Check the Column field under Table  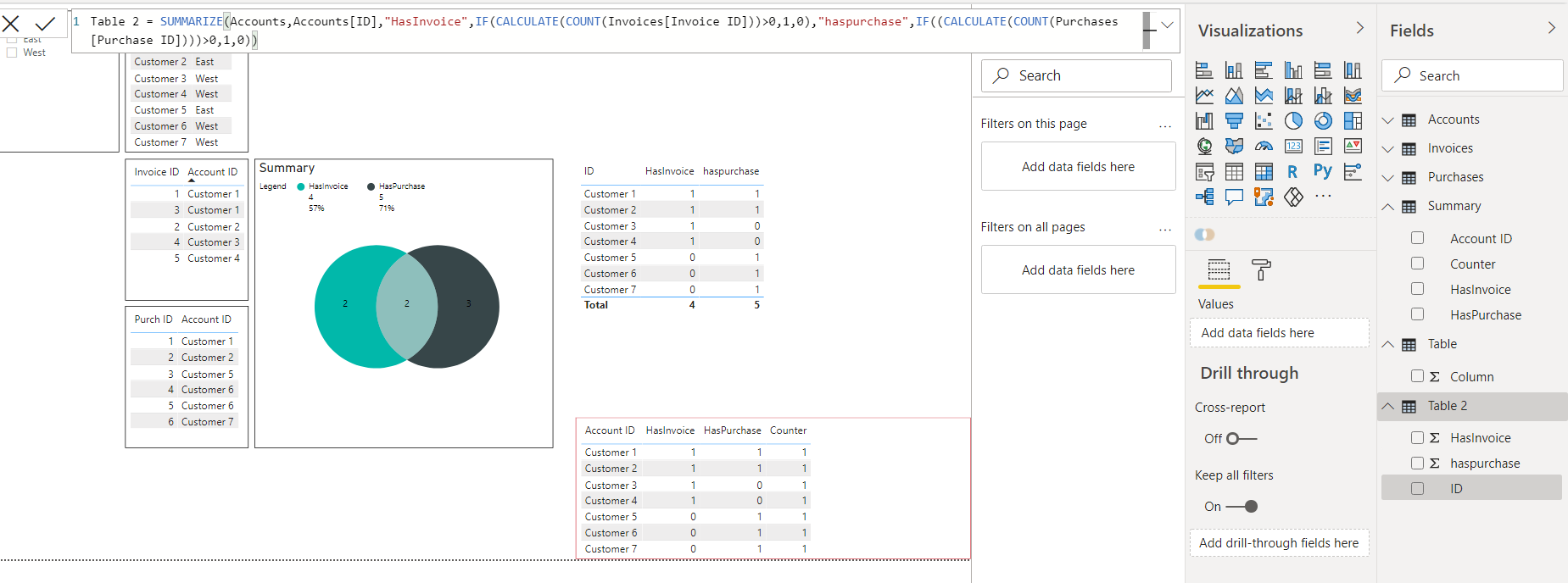pos(1417,376)
